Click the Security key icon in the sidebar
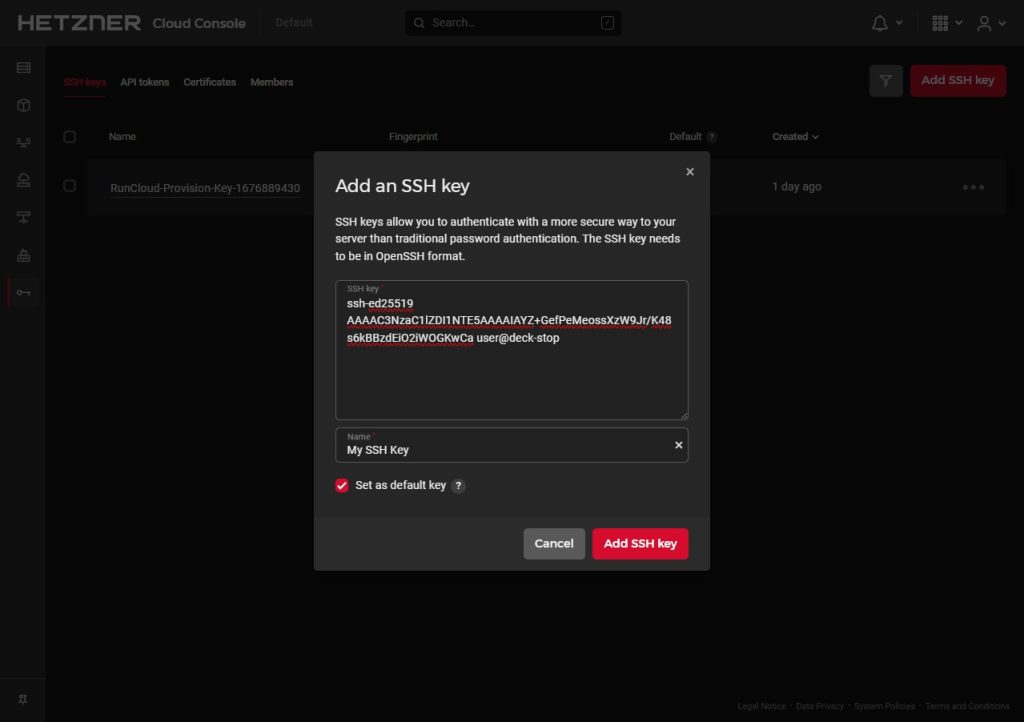 coord(23,292)
